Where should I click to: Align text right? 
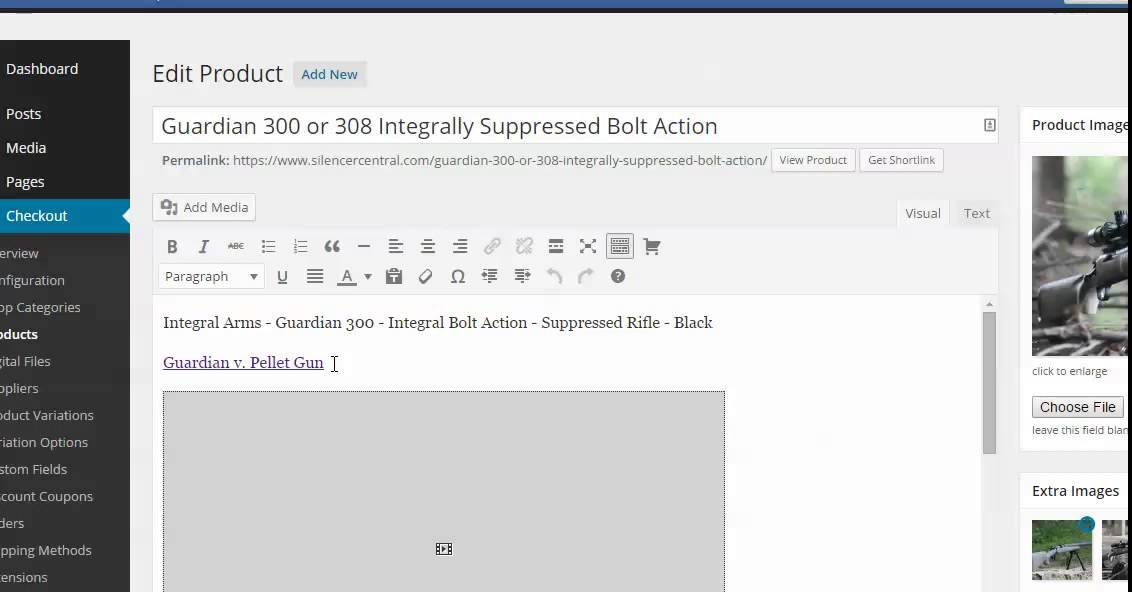[x=460, y=247]
